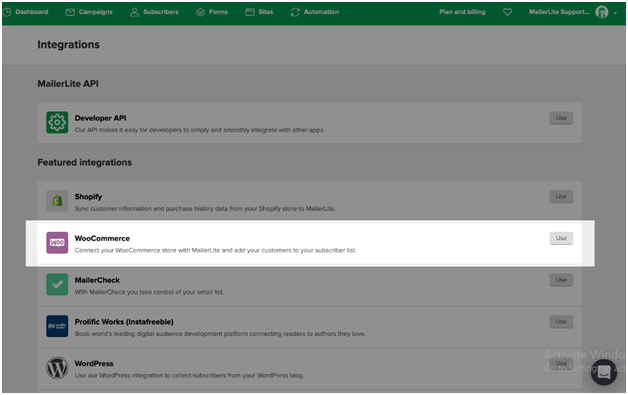
Task: Open the Sites section
Action: 259,12
